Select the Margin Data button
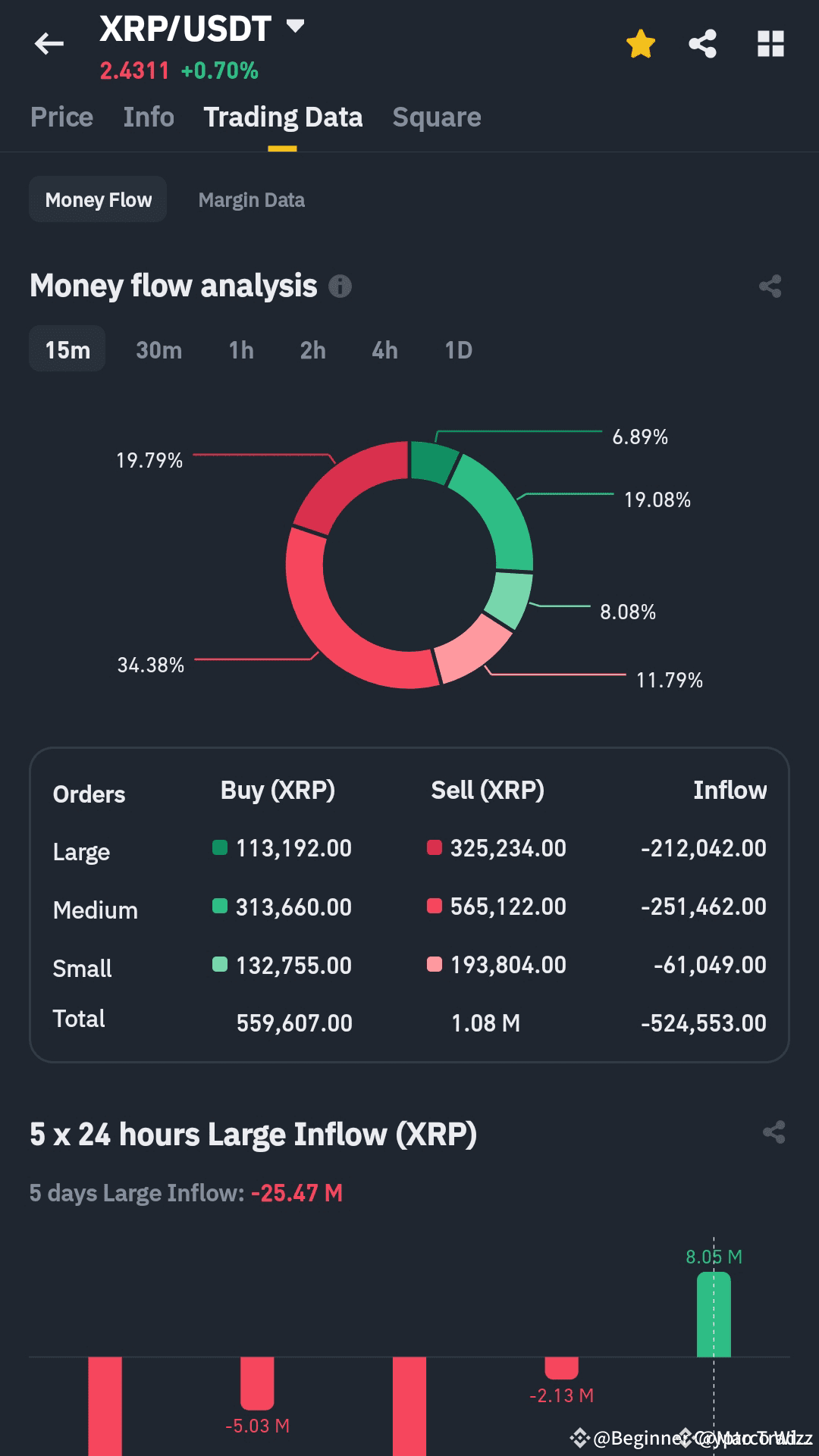The width and height of the screenshot is (819, 1456). [x=251, y=200]
